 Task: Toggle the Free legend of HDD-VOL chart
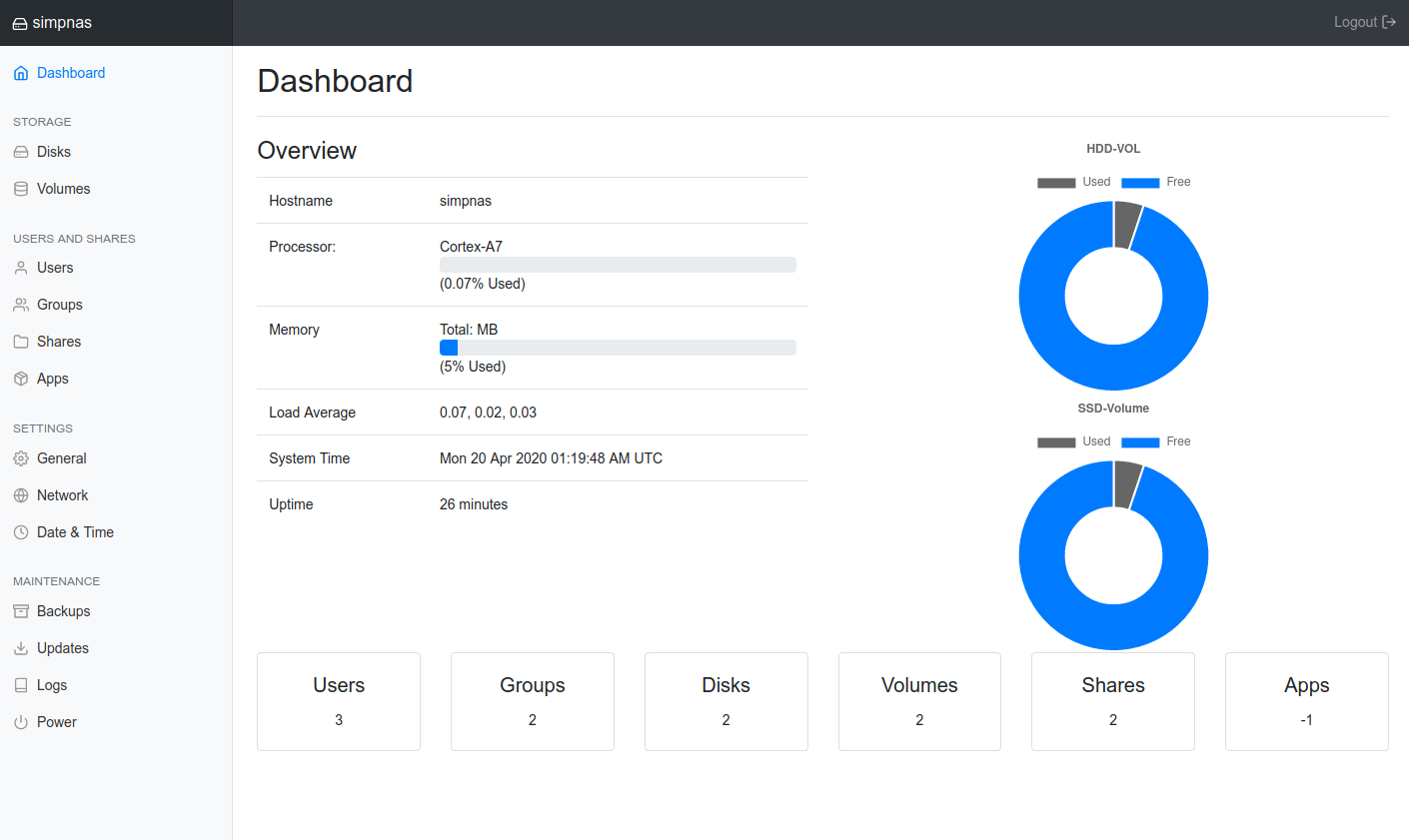1157,182
